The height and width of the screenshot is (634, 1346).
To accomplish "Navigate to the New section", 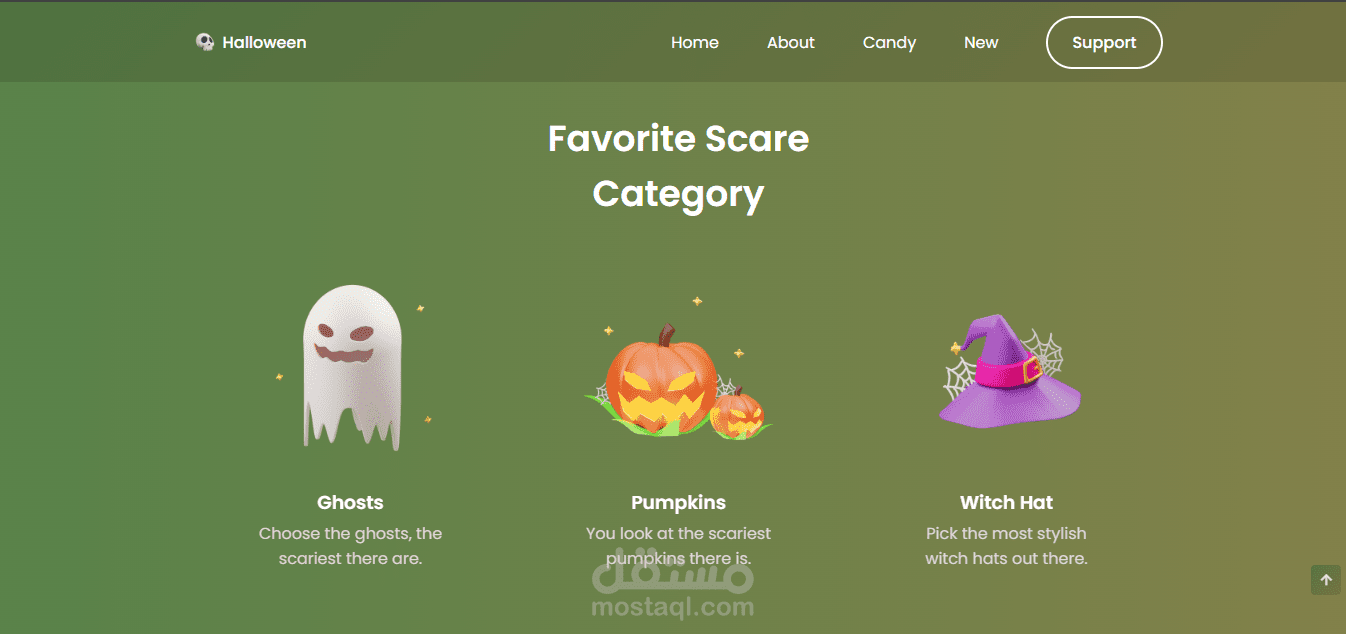I will (981, 42).
